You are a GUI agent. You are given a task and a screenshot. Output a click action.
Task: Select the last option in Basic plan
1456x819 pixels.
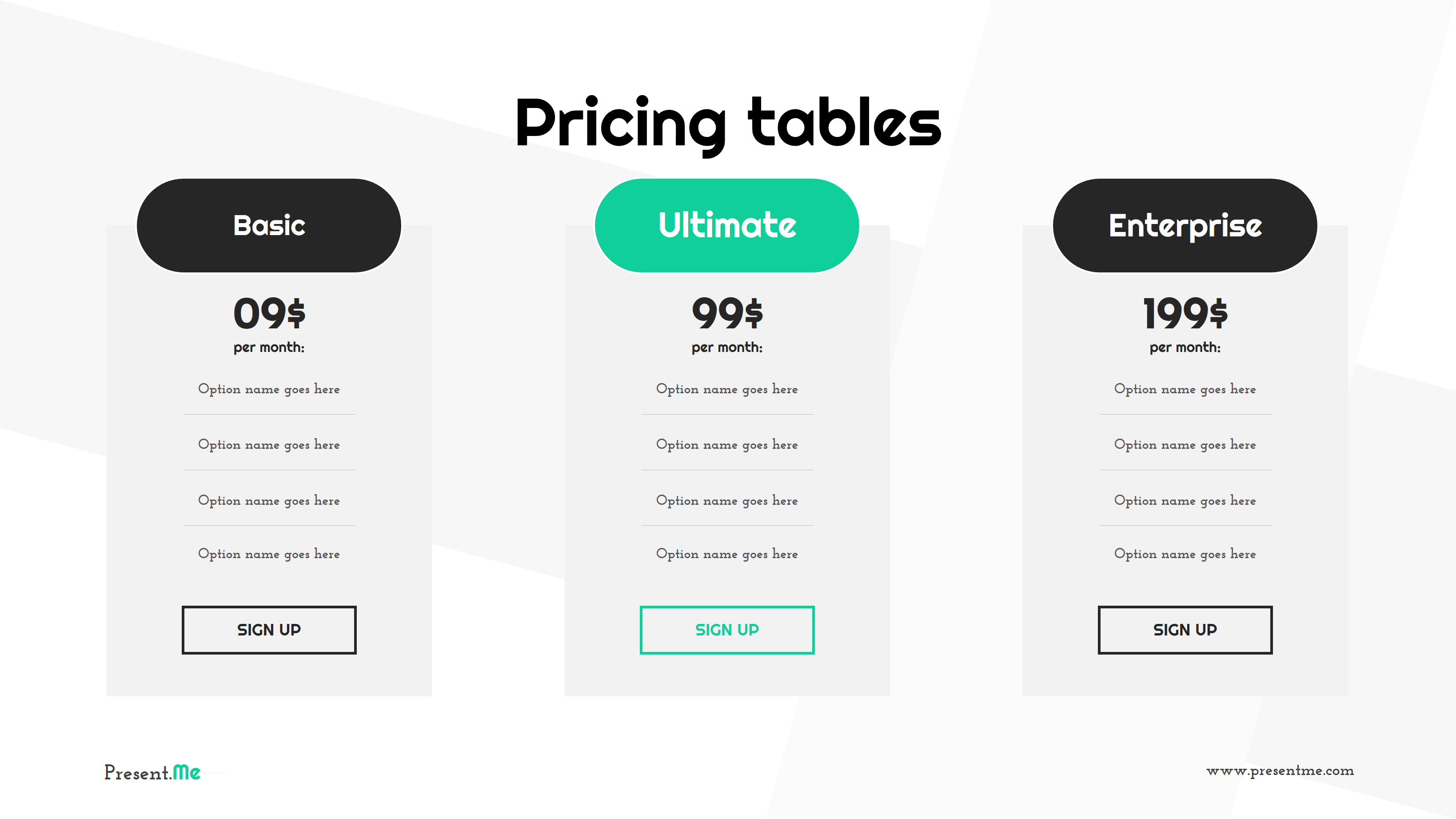coord(269,554)
